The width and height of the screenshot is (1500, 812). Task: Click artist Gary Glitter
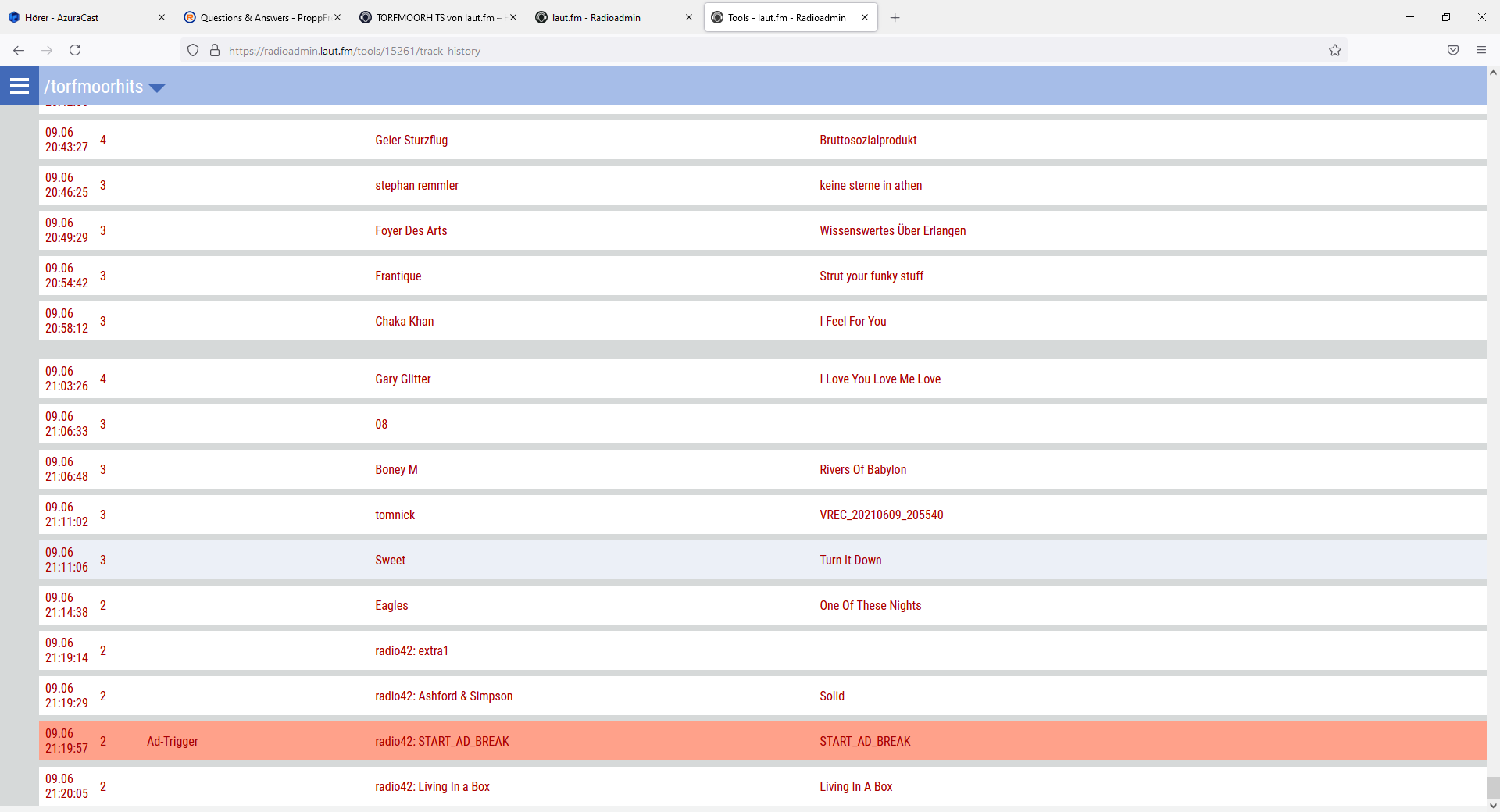point(402,379)
